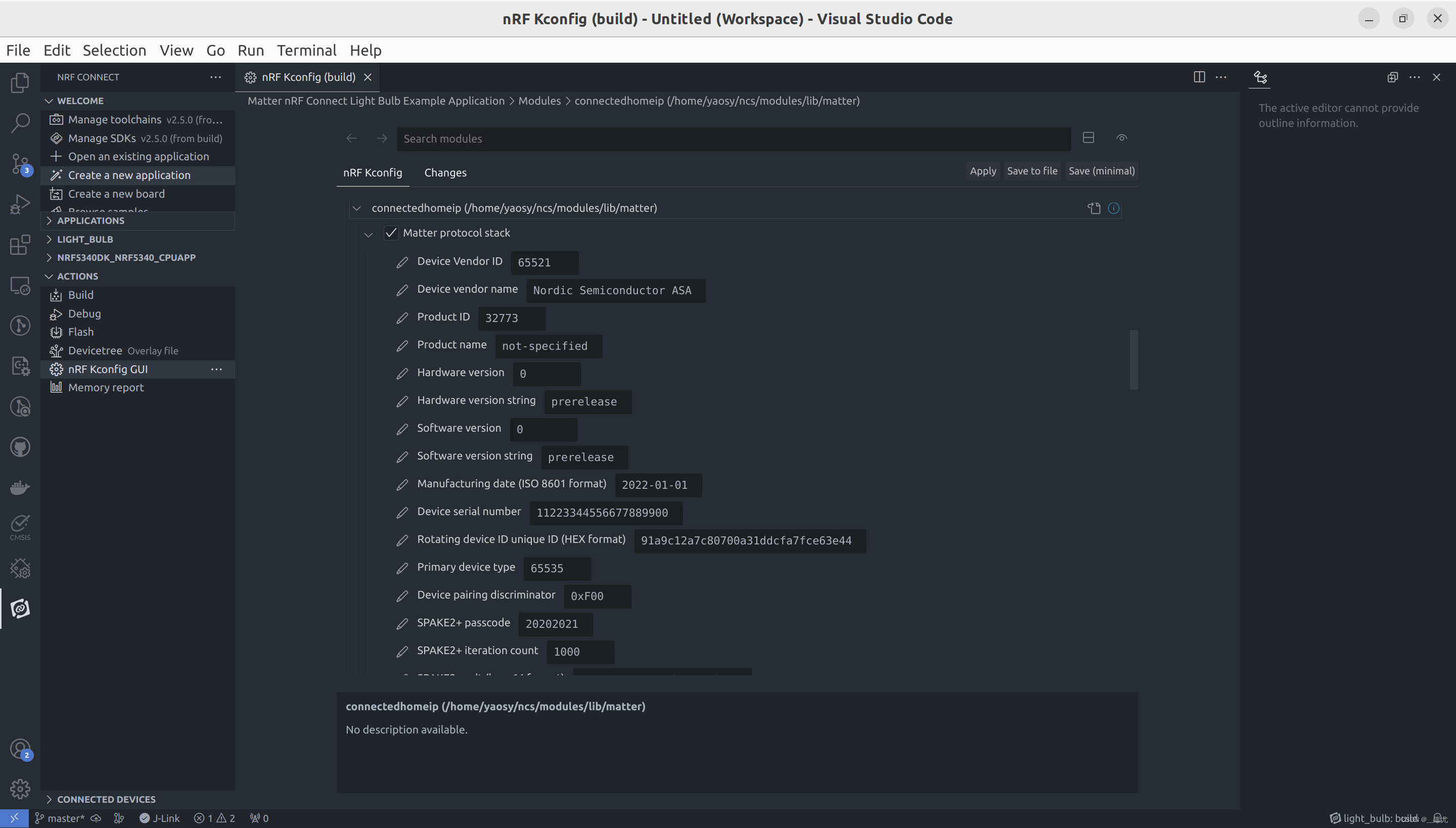This screenshot has height=828, width=1456.
Task: Click the info icon beside connectedhomeip header
Action: point(1114,208)
